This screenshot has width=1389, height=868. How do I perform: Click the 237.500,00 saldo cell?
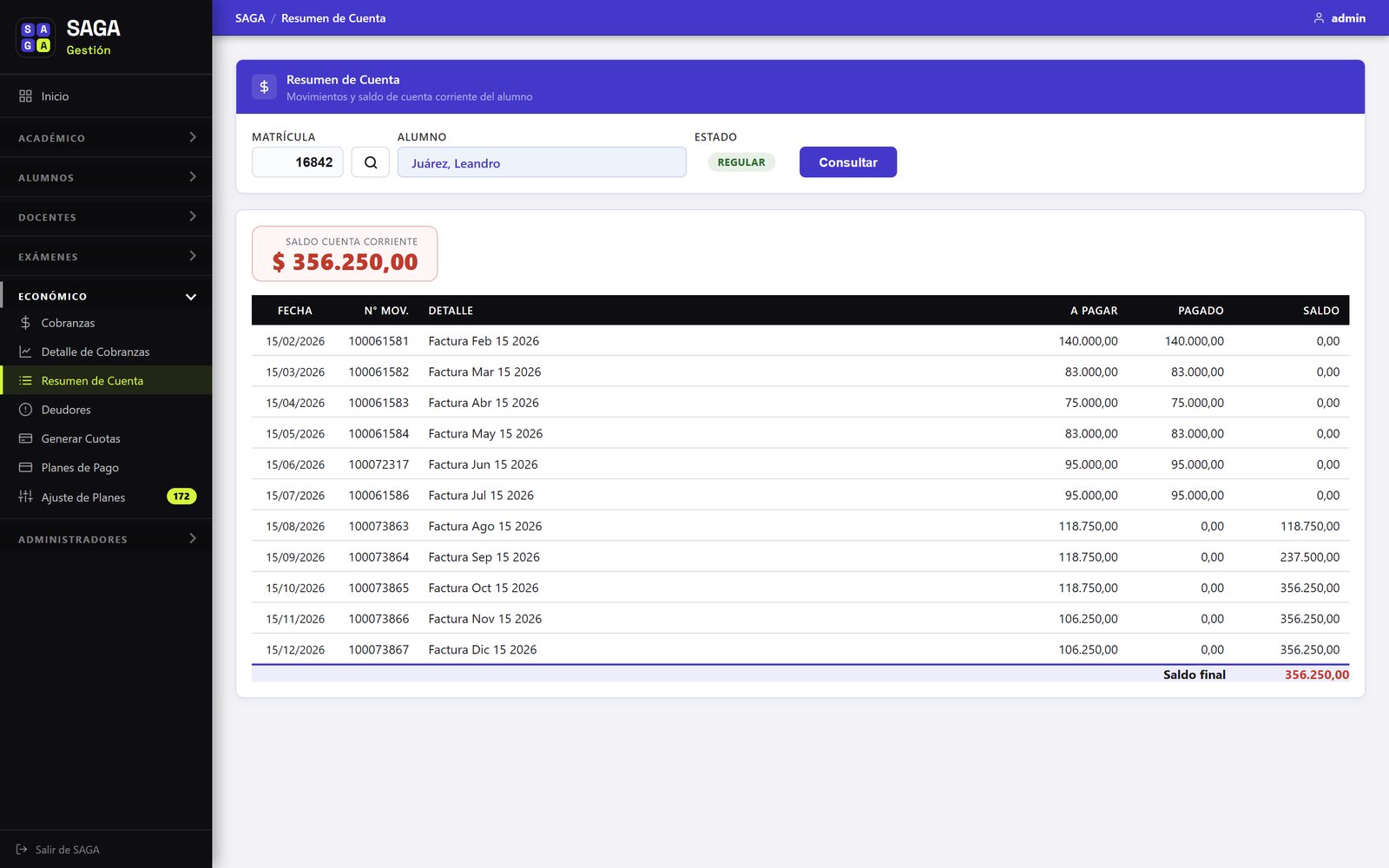pyautogui.click(x=1310, y=557)
